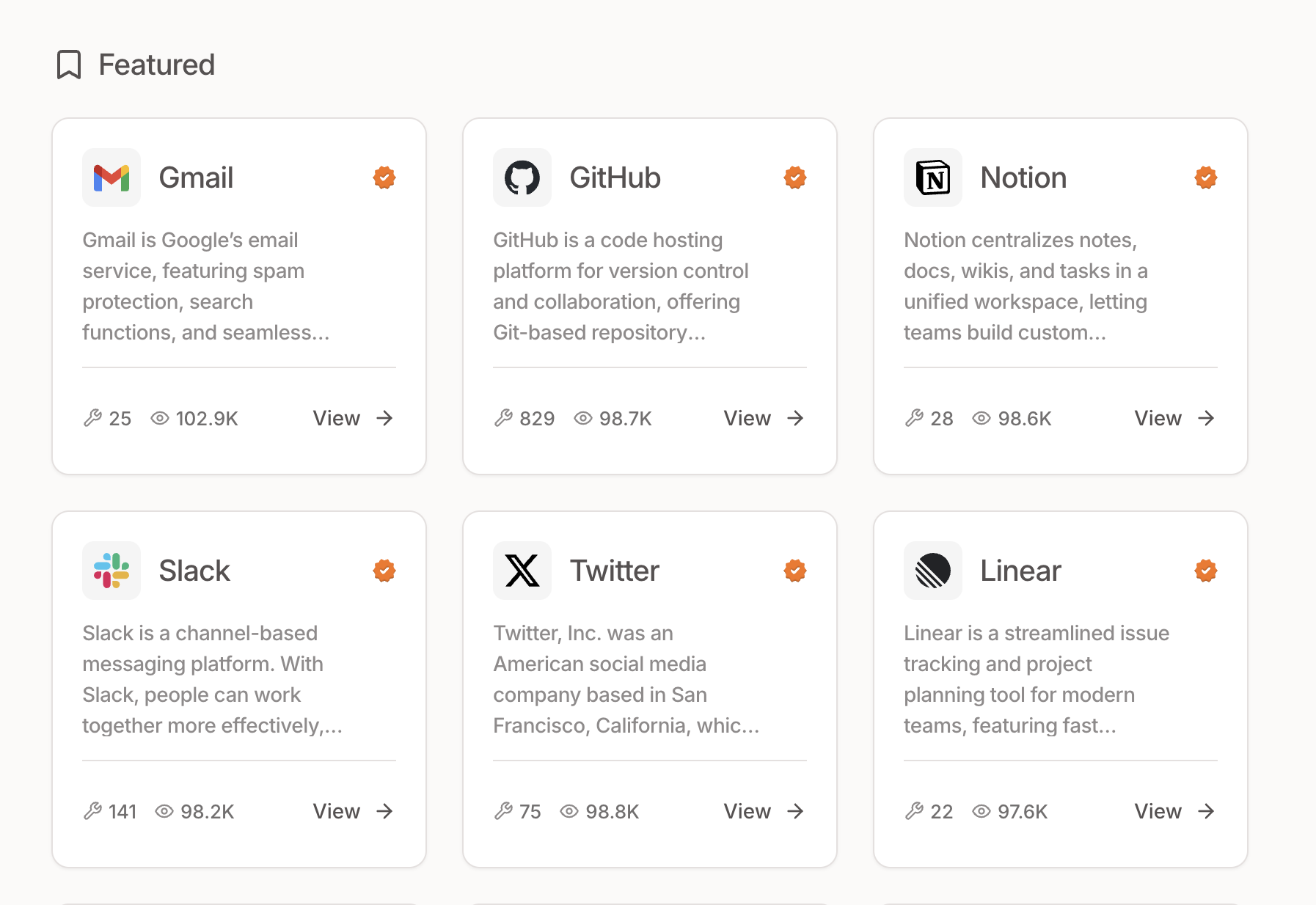This screenshot has height=905, width=1316.
Task: Click the Notion logo icon
Action: pyautogui.click(x=933, y=177)
